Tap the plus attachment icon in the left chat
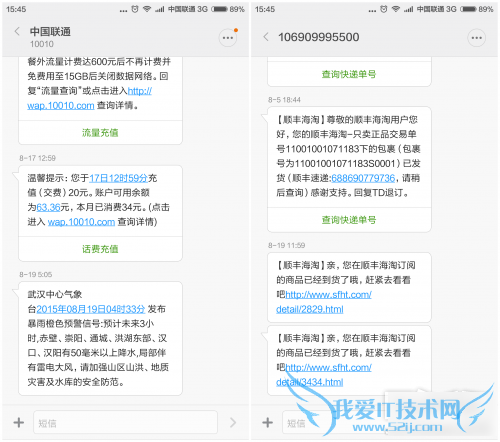 coord(19,423)
